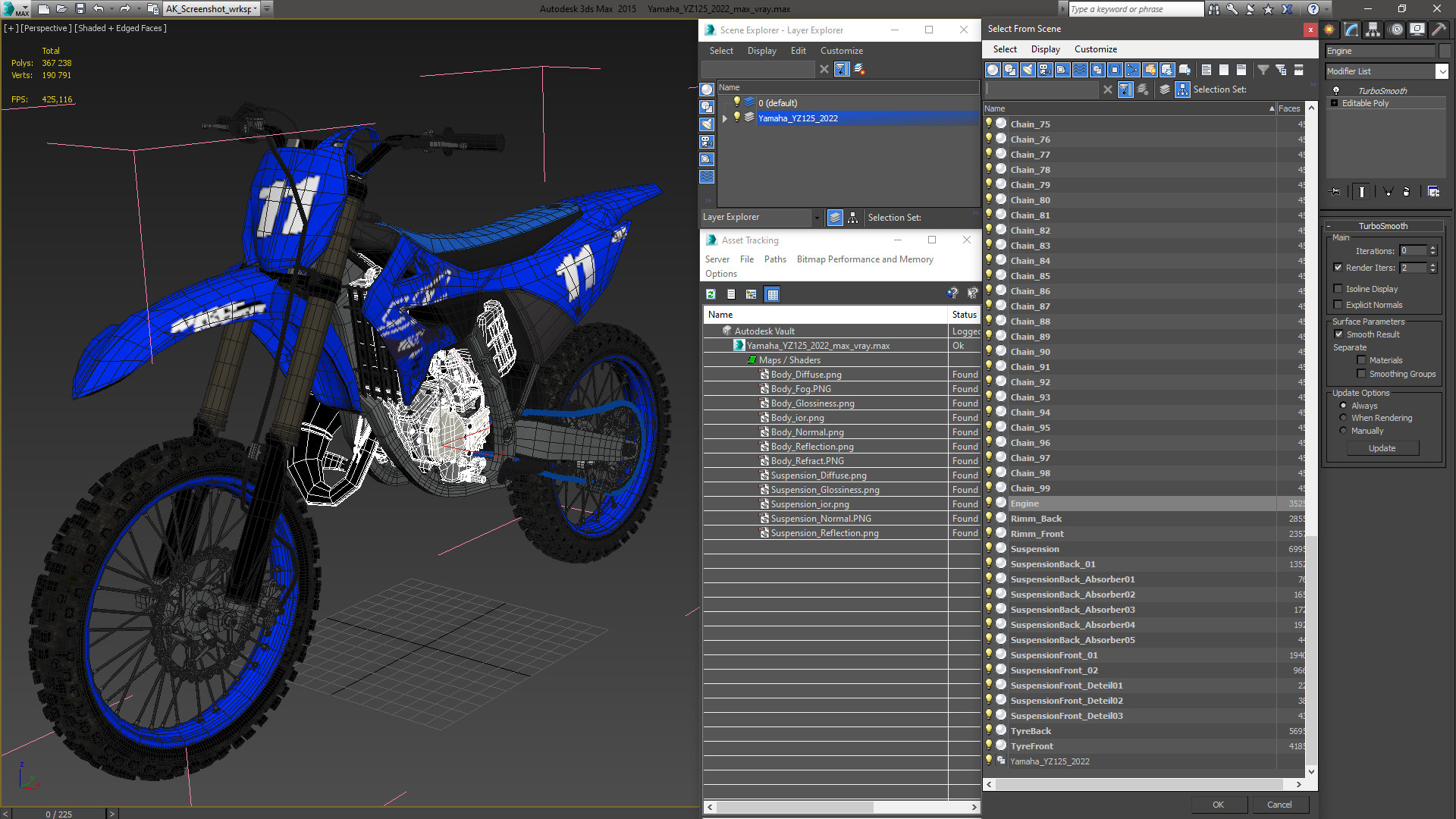Open the Redo history dropdown arrow
This screenshot has height=819, width=1456.
click(x=139, y=9)
